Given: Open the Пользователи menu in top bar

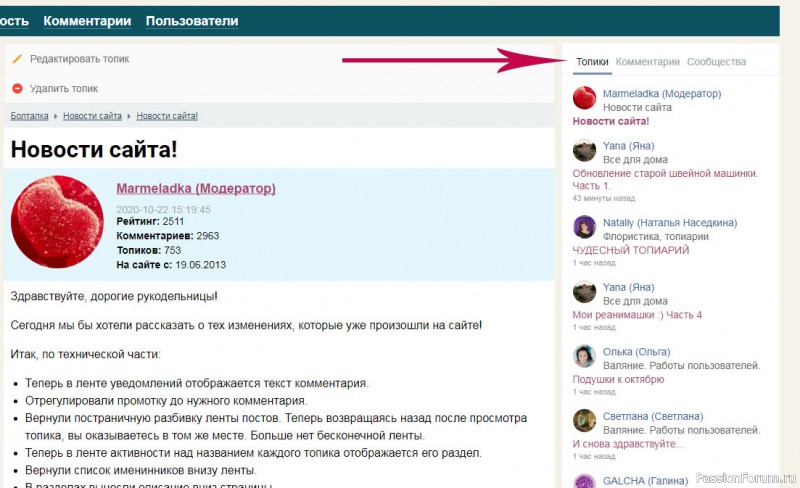Looking at the screenshot, I should tap(192, 21).
